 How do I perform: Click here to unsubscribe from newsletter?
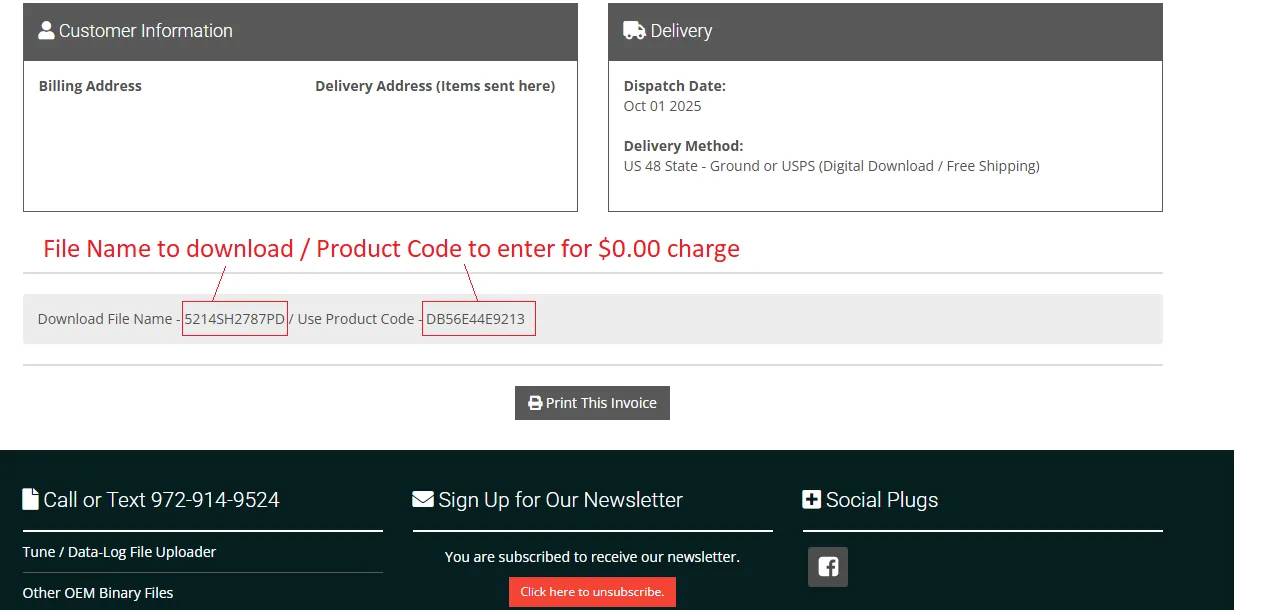coord(592,592)
